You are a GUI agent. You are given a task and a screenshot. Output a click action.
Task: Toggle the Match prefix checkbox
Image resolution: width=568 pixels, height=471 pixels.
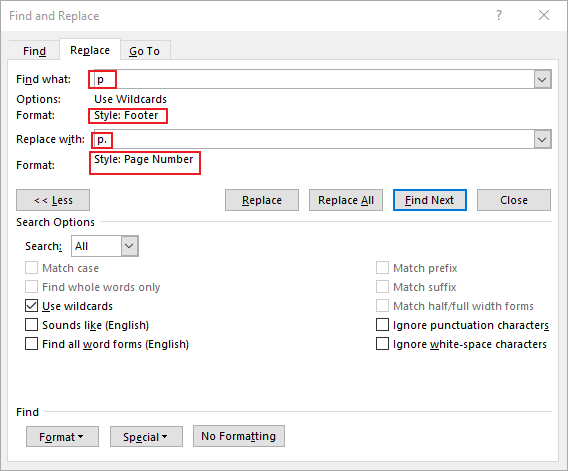382,268
